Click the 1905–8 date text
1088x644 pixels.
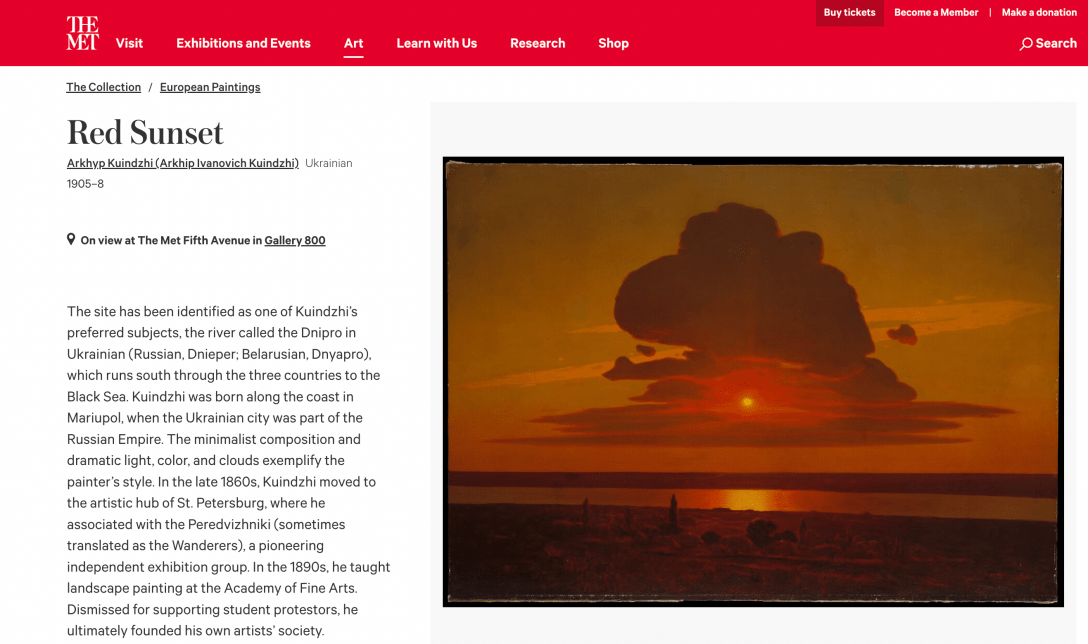(85, 184)
